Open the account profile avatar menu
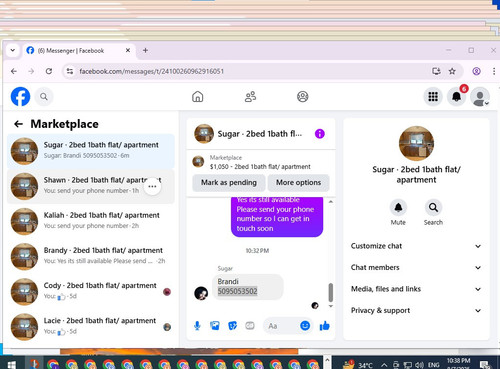 pyautogui.click(x=480, y=97)
